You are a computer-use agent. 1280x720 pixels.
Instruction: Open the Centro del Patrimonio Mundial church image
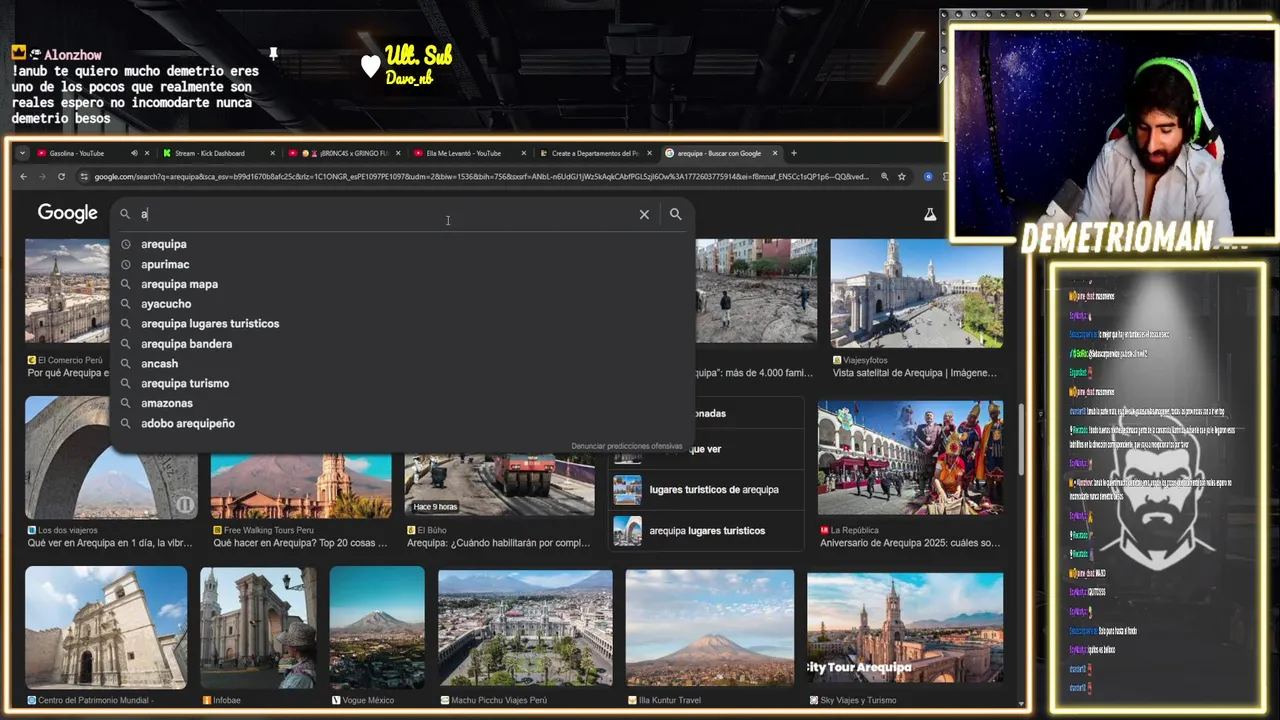(x=106, y=627)
